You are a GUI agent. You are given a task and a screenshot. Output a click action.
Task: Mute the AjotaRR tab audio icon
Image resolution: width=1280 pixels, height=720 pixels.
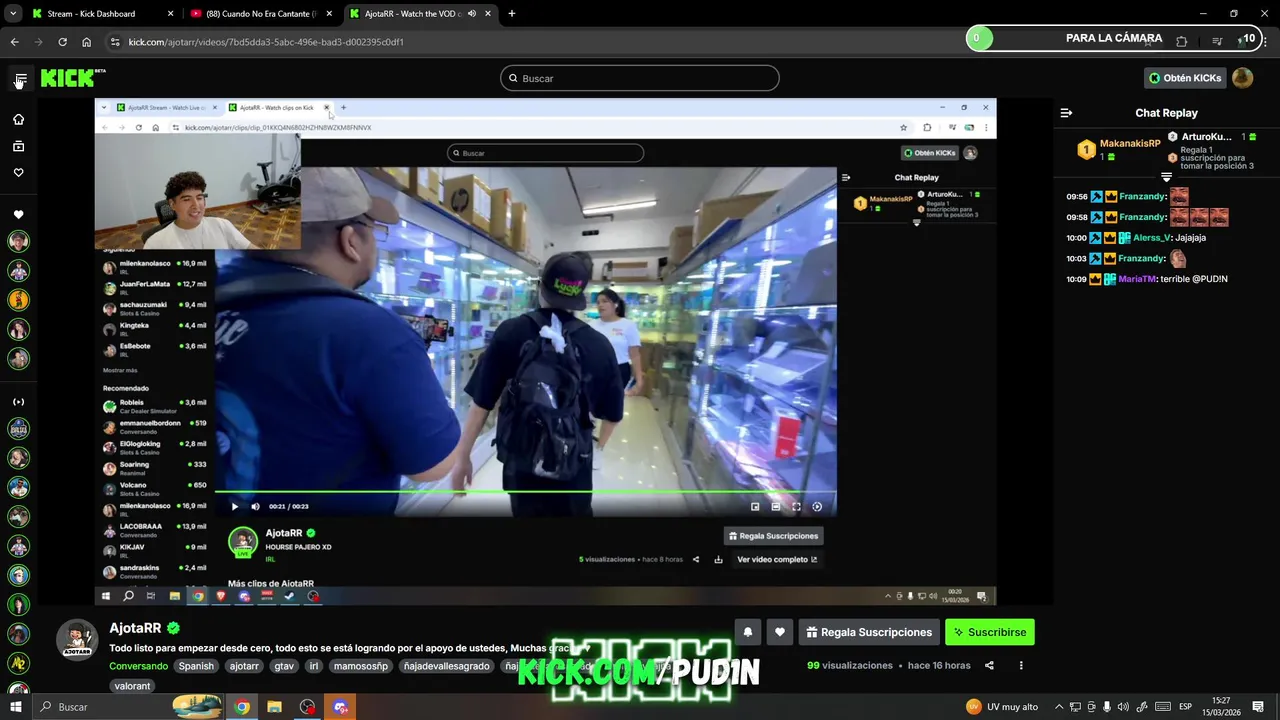click(x=472, y=14)
